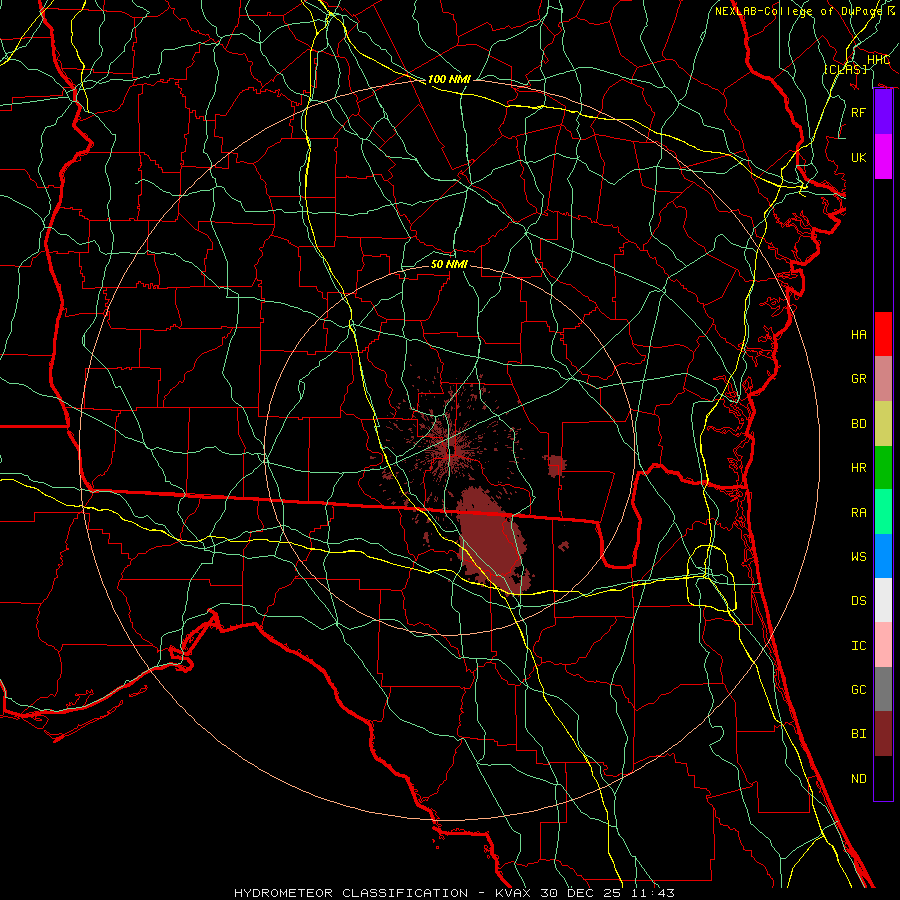Image resolution: width=900 pixels, height=900 pixels.
Task: Click the IC light pink legend swatch
Action: pos(883,645)
